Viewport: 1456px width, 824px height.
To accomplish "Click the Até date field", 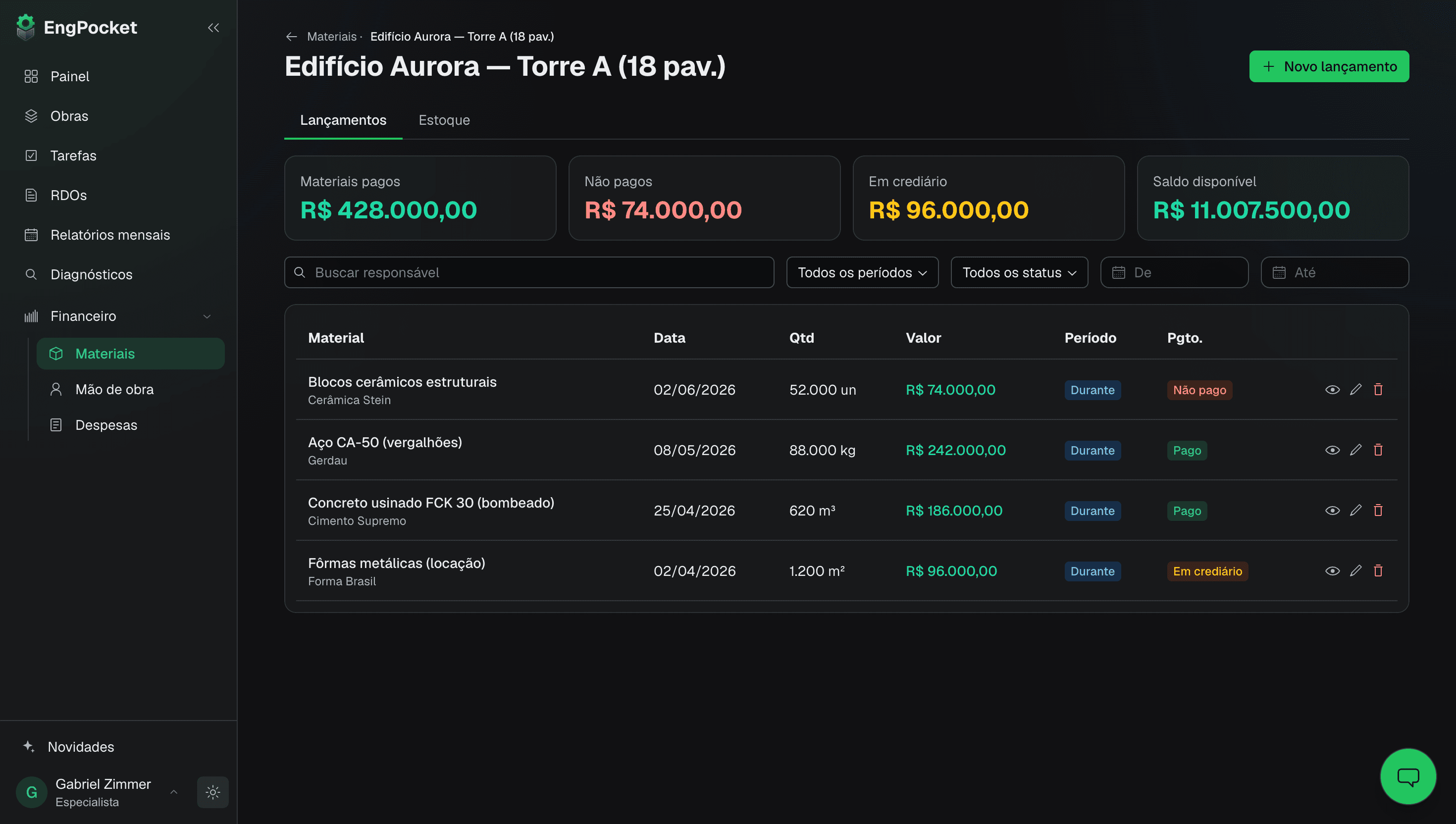I will click(1334, 273).
